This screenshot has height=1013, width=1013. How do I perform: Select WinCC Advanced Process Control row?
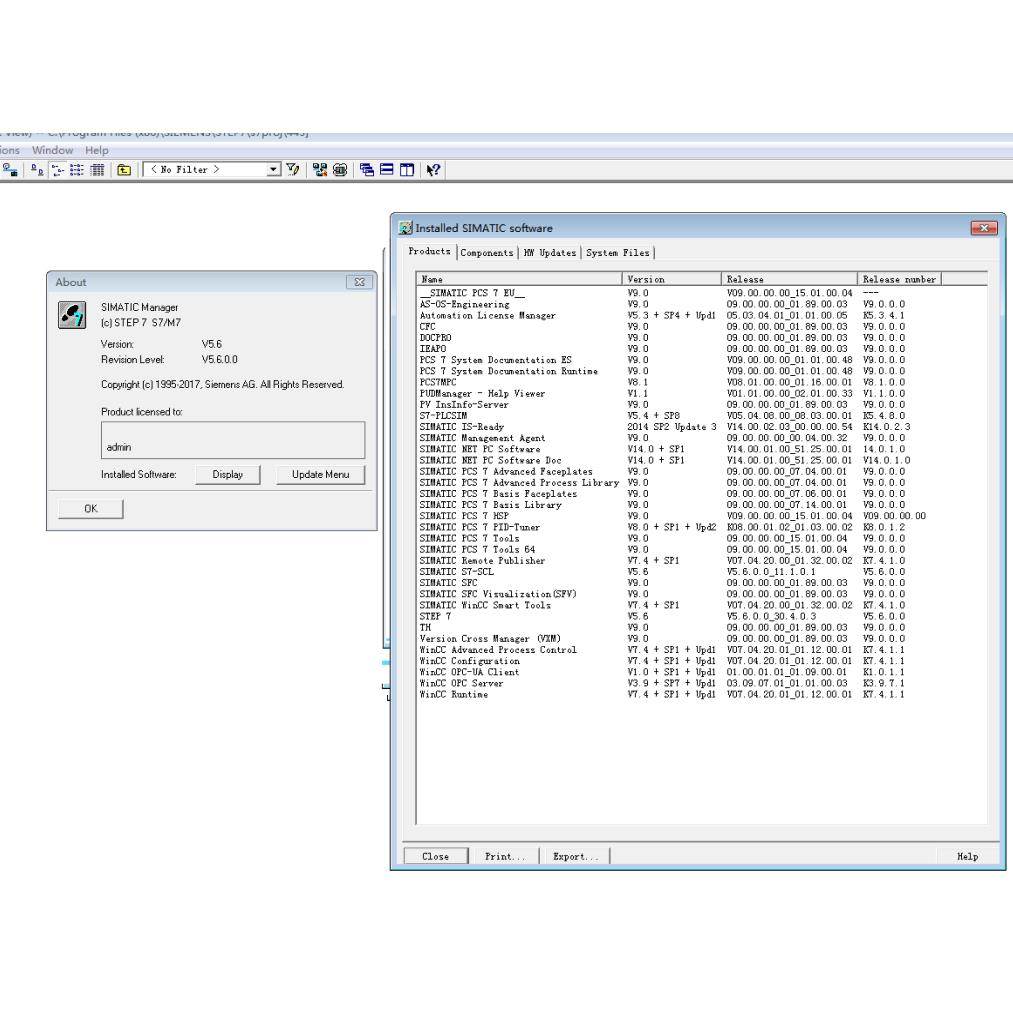[x=702, y=650]
